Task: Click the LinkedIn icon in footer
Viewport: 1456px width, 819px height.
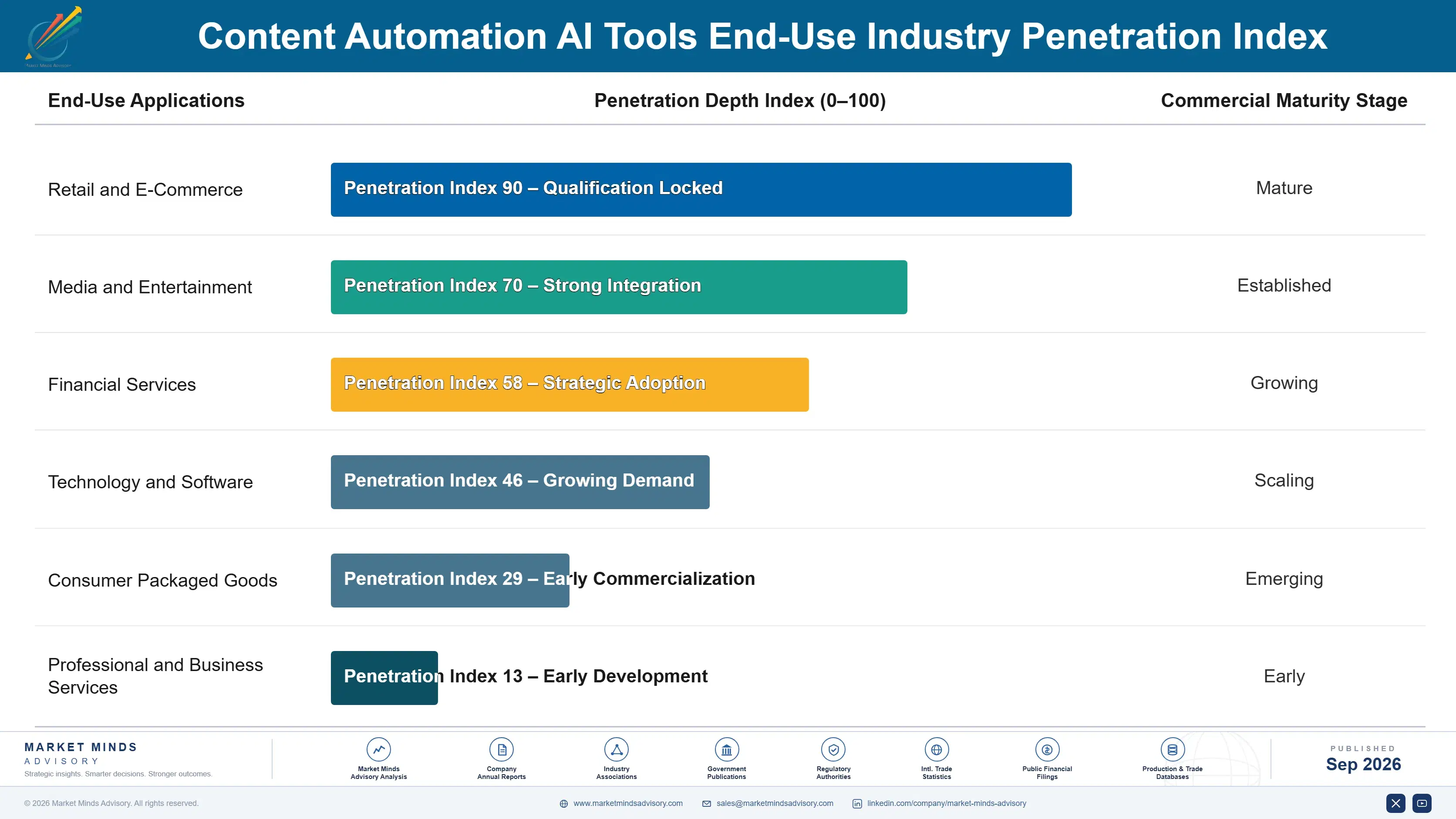Action: (857, 804)
